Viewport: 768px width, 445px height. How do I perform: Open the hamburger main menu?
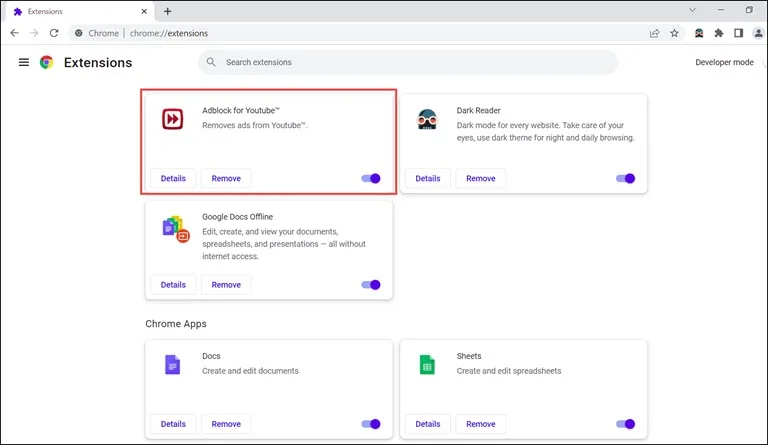[24, 62]
